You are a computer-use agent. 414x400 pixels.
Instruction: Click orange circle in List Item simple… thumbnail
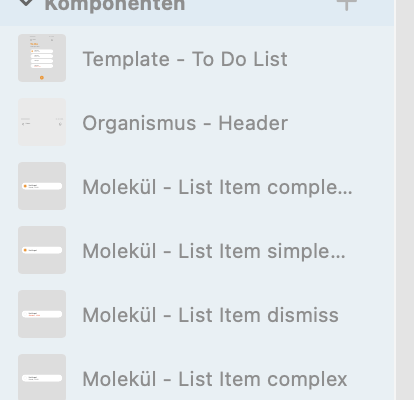click(25, 250)
